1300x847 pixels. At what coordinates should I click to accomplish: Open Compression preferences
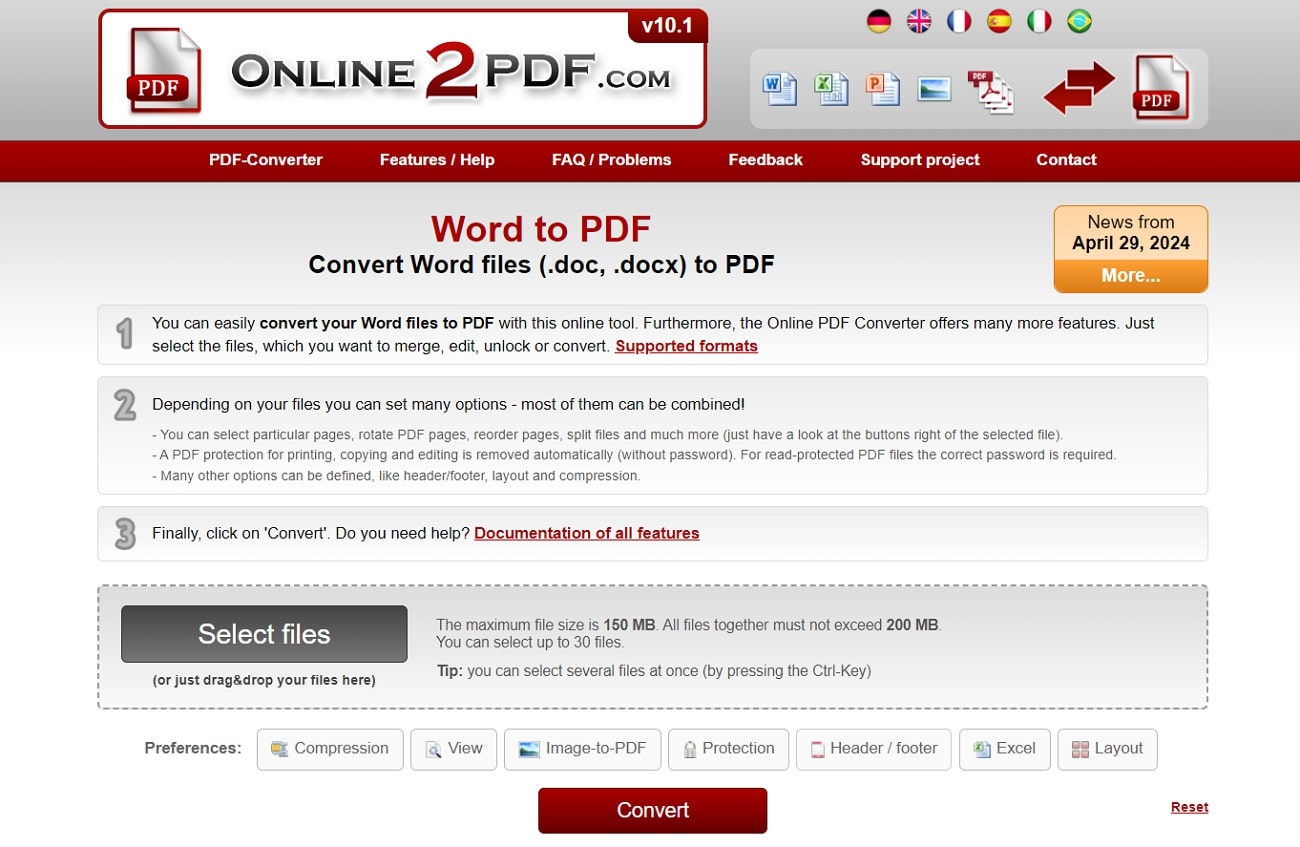click(x=330, y=749)
